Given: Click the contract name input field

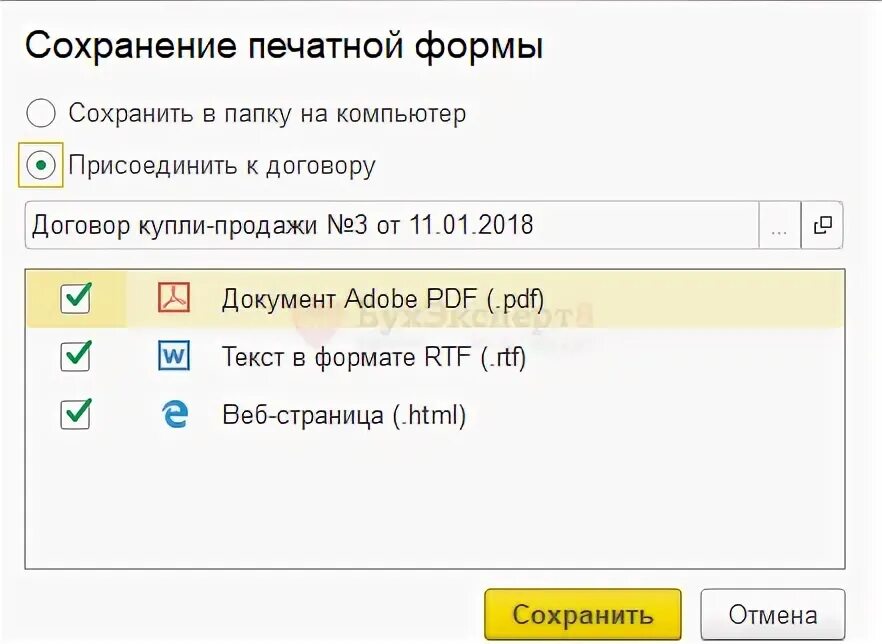Looking at the screenshot, I should pyautogui.click(x=390, y=226).
